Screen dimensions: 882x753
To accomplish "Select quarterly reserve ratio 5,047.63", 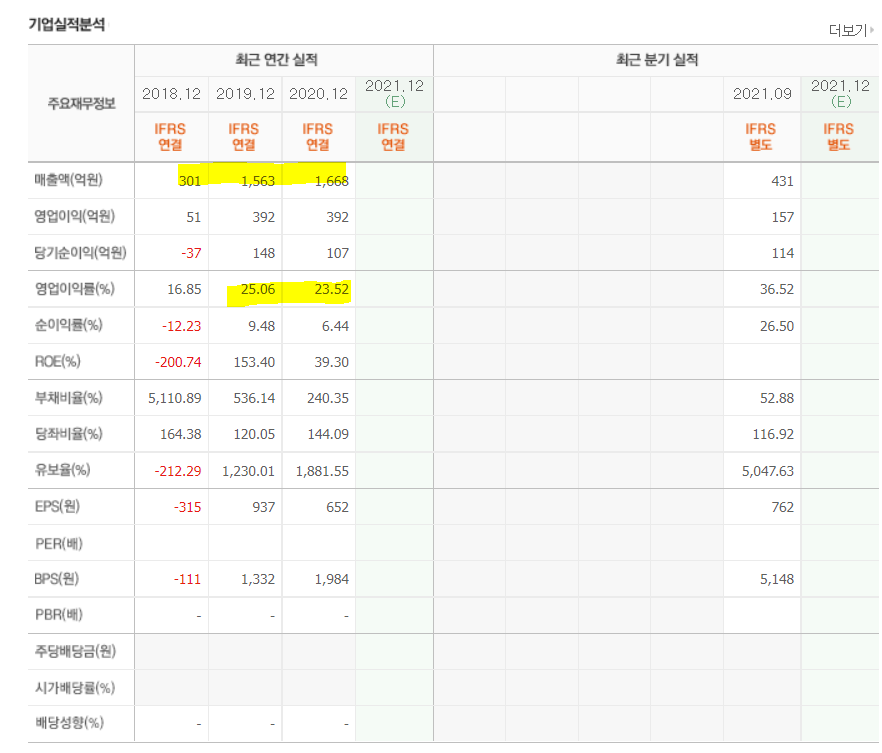I will pyautogui.click(x=768, y=471).
